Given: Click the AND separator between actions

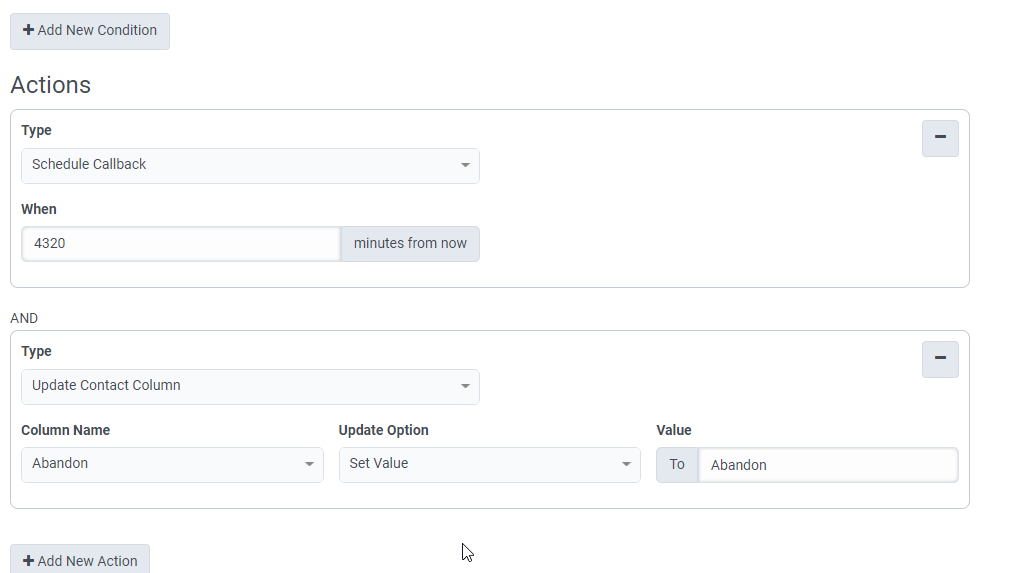Looking at the screenshot, I should coord(24,318).
